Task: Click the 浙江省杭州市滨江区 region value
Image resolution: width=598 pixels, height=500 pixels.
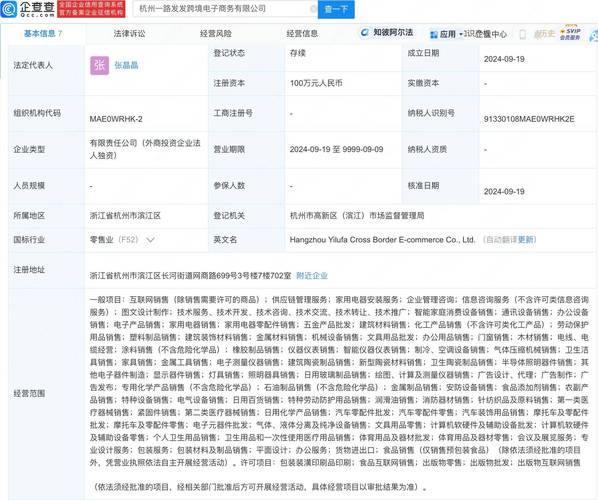Action: (125, 215)
